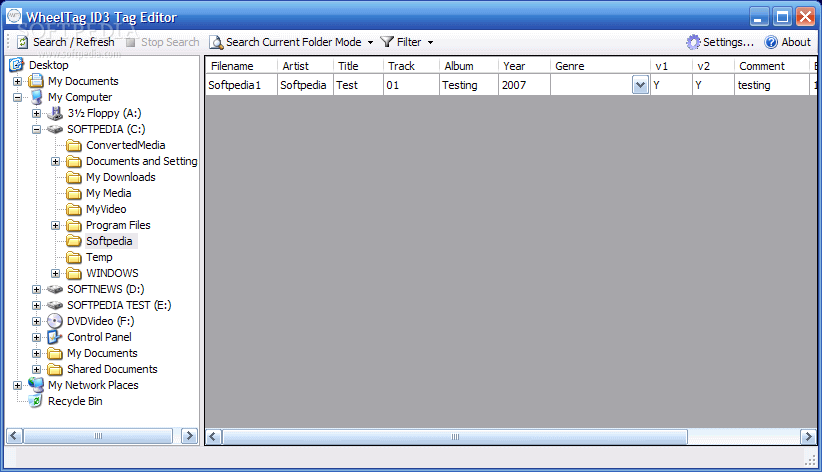
Task: Click the SOFTNEWS (D:) drive icon
Action: 55,289
